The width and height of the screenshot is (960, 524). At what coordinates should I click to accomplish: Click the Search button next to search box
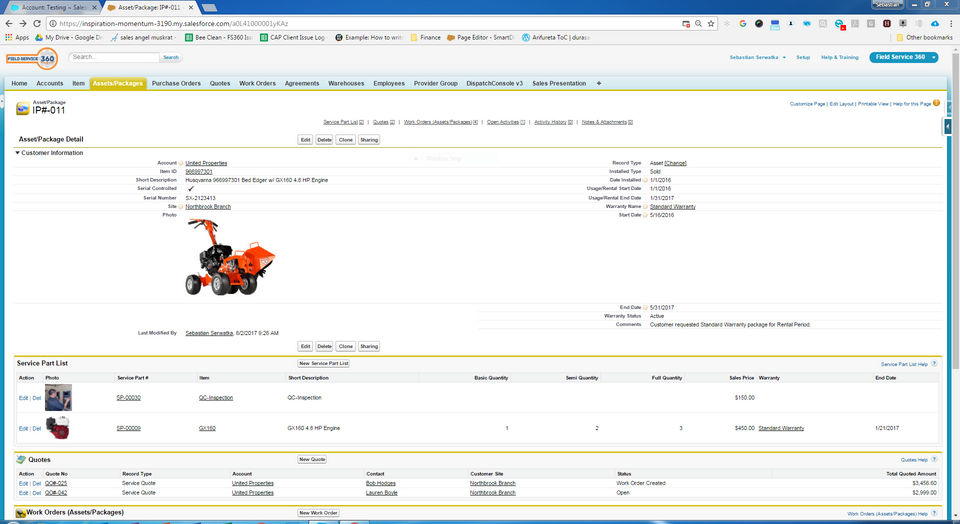(171, 58)
